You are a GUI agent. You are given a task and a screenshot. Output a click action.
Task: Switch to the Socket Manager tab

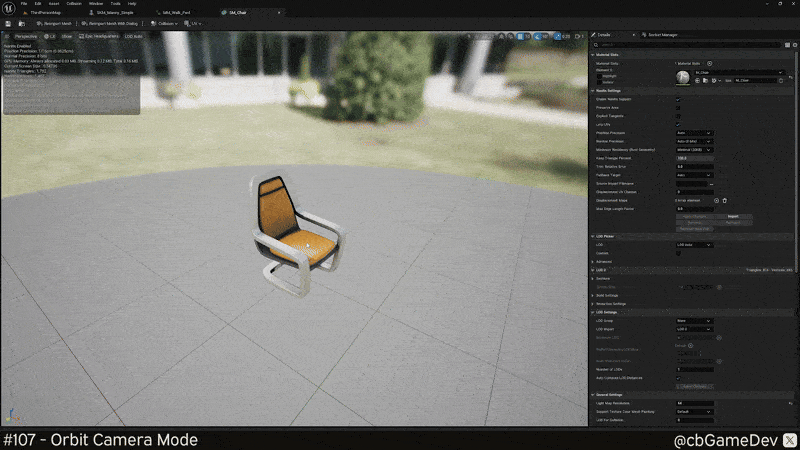pos(662,35)
